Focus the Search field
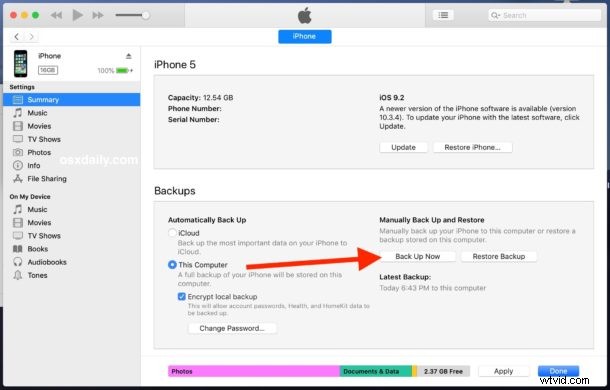 (x=545, y=15)
